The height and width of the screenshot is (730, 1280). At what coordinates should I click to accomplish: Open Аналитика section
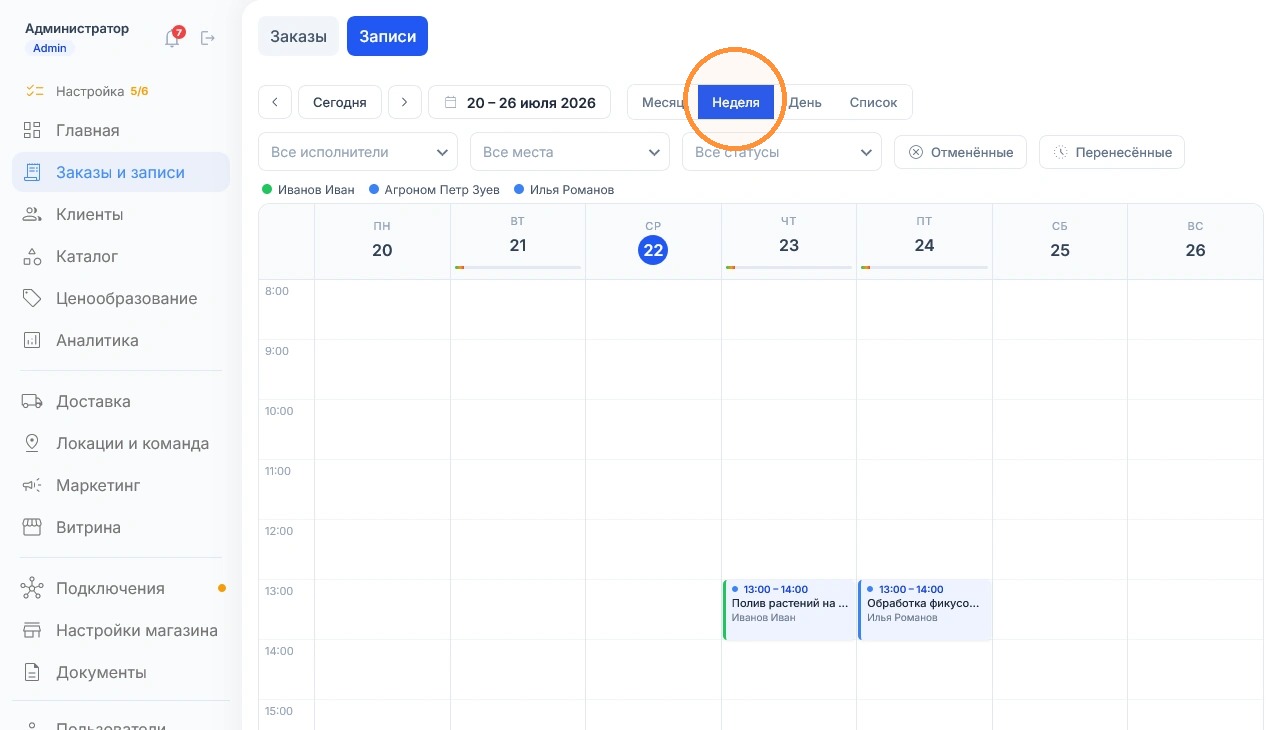[121, 340]
